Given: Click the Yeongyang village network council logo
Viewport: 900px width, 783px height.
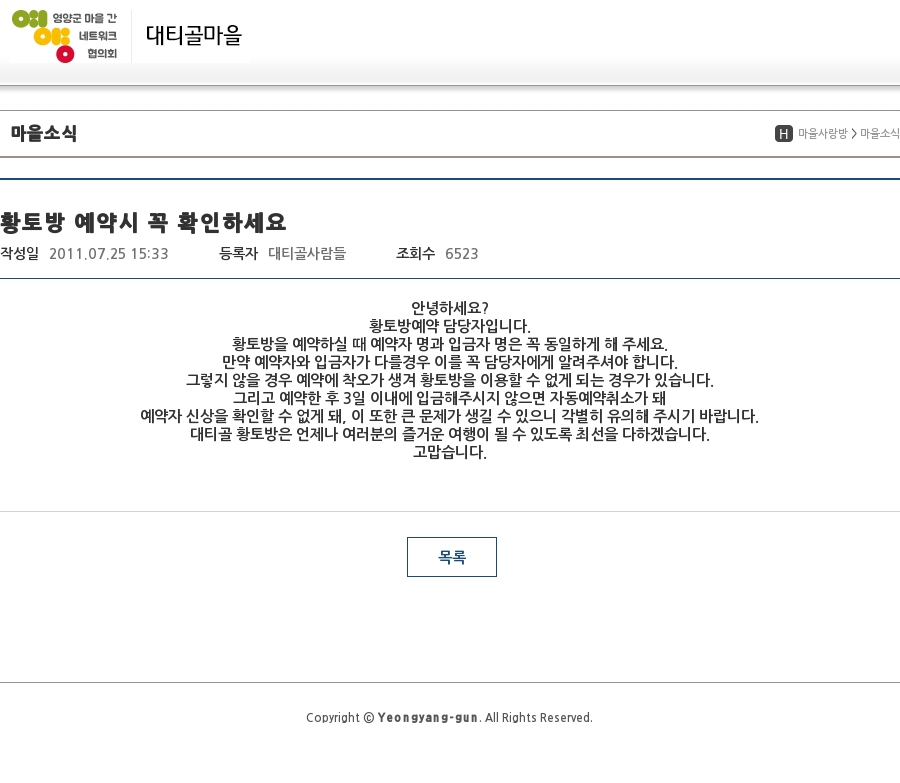Looking at the screenshot, I should pos(65,35).
